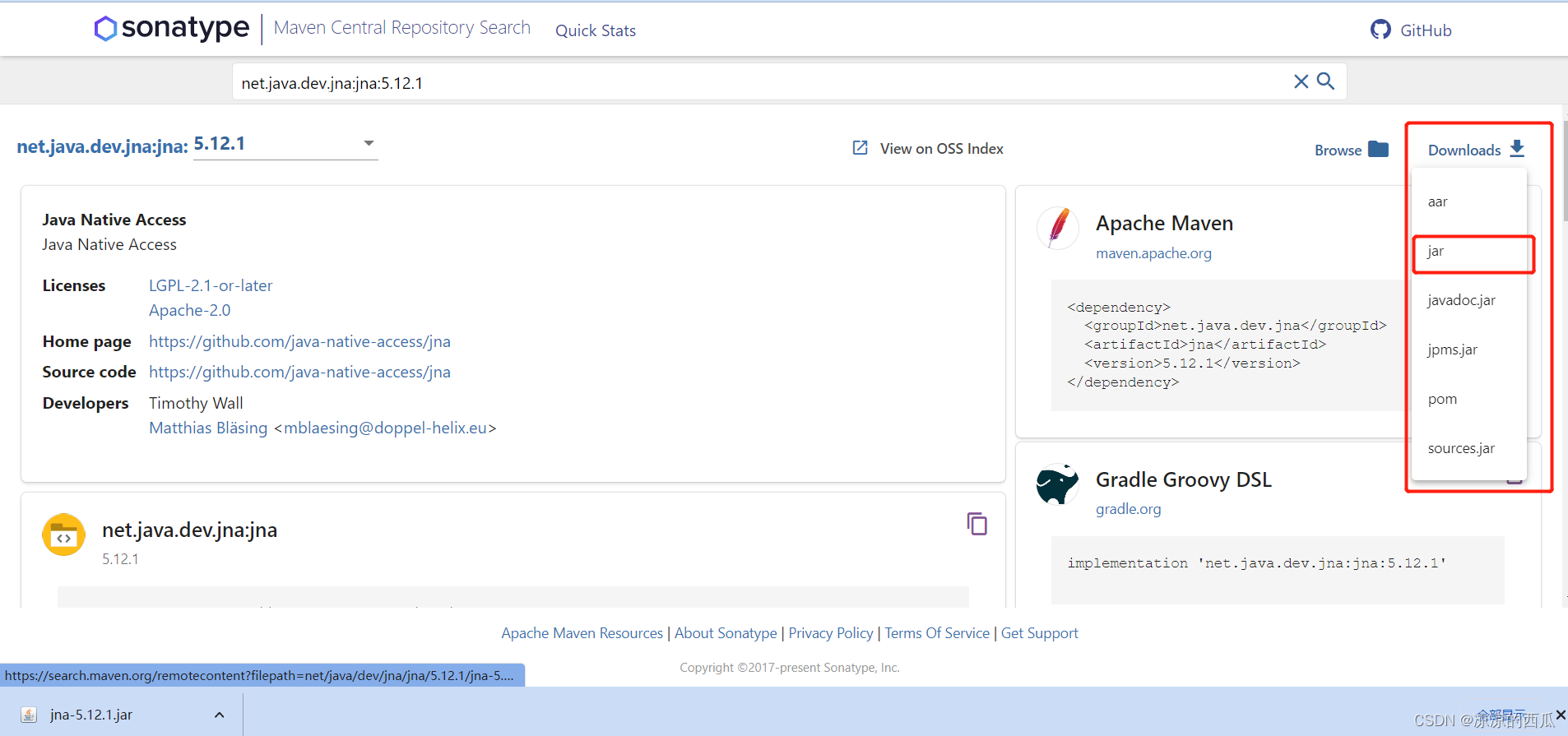The image size is (1568, 736).
Task: Copy the artifact snippet with copy icon
Action: [x=977, y=524]
